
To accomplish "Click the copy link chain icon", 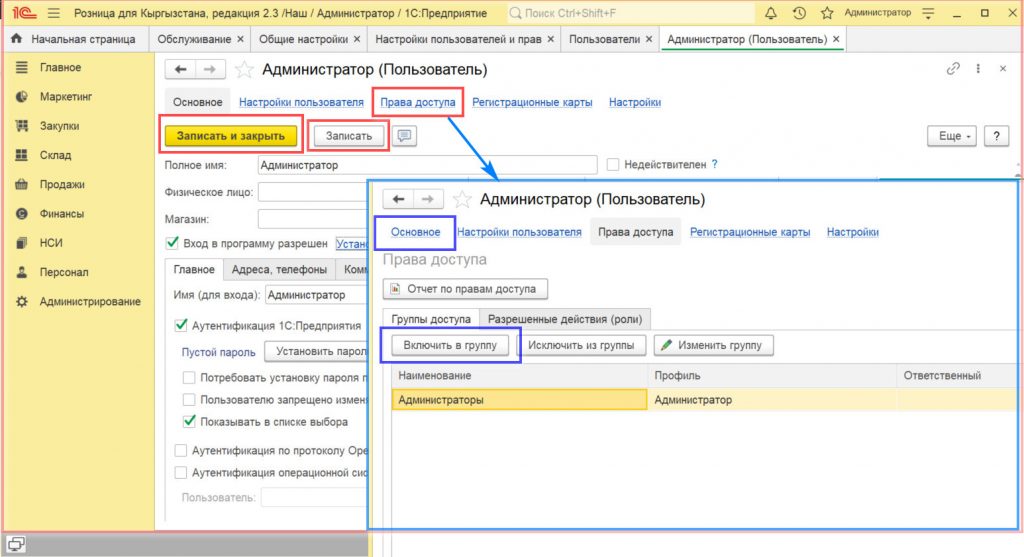I will click(x=951, y=69).
